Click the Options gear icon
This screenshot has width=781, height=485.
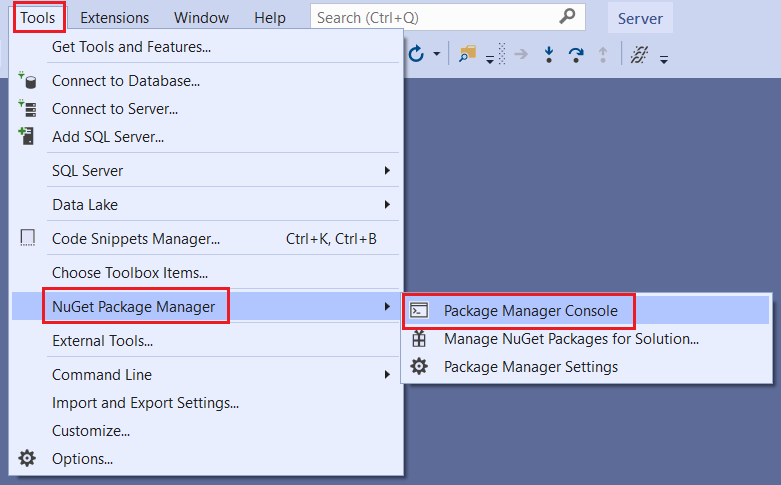(28, 459)
